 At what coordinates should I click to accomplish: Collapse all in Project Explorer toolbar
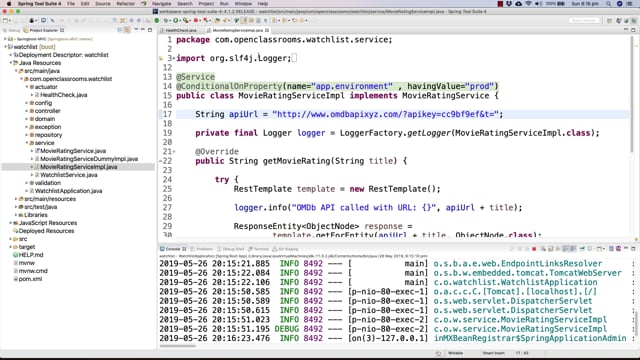(120, 30)
